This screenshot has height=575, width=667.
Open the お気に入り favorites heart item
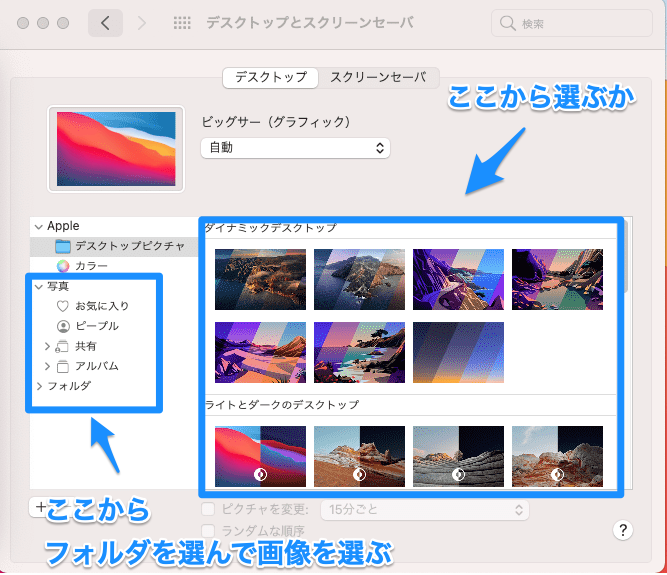63,306
